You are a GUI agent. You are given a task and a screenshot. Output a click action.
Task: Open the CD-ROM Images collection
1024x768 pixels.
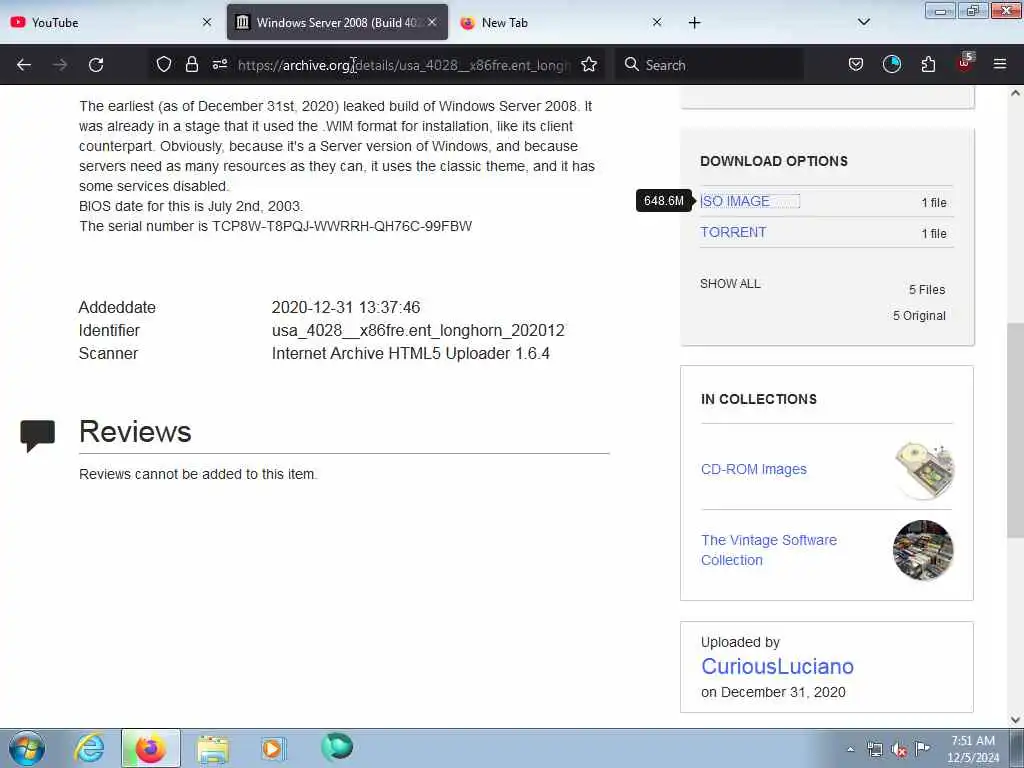[x=754, y=470]
